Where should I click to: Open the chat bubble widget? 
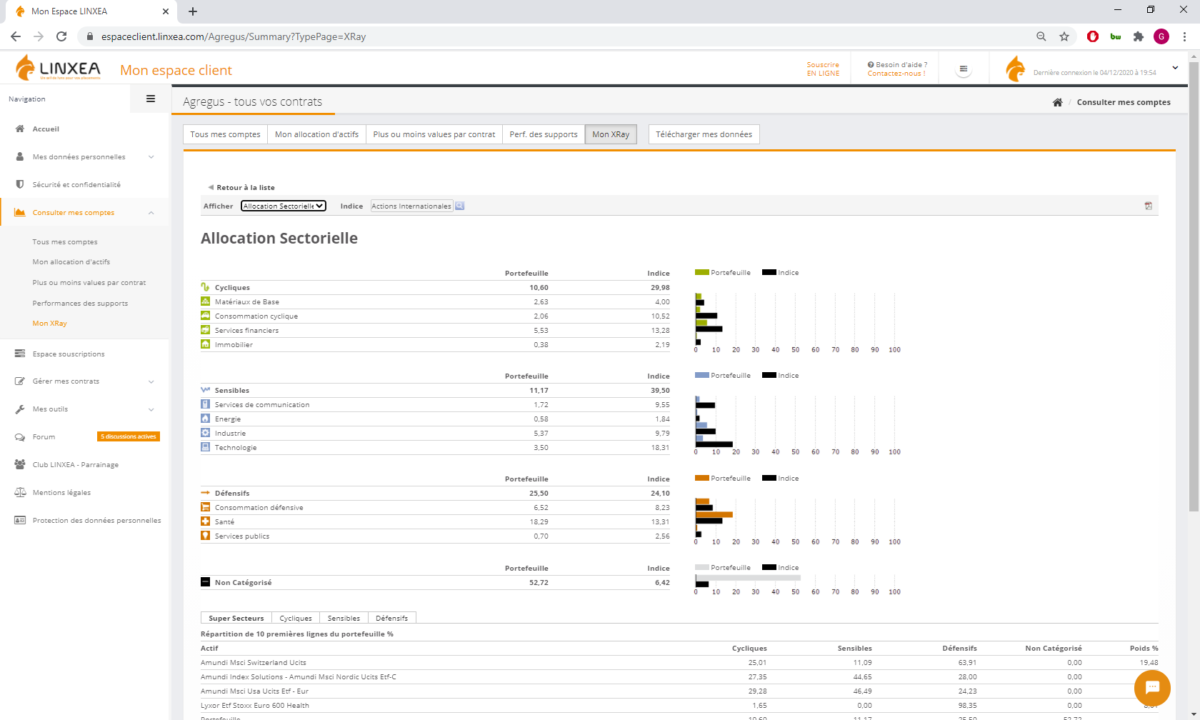click(x=1152, y=688)
